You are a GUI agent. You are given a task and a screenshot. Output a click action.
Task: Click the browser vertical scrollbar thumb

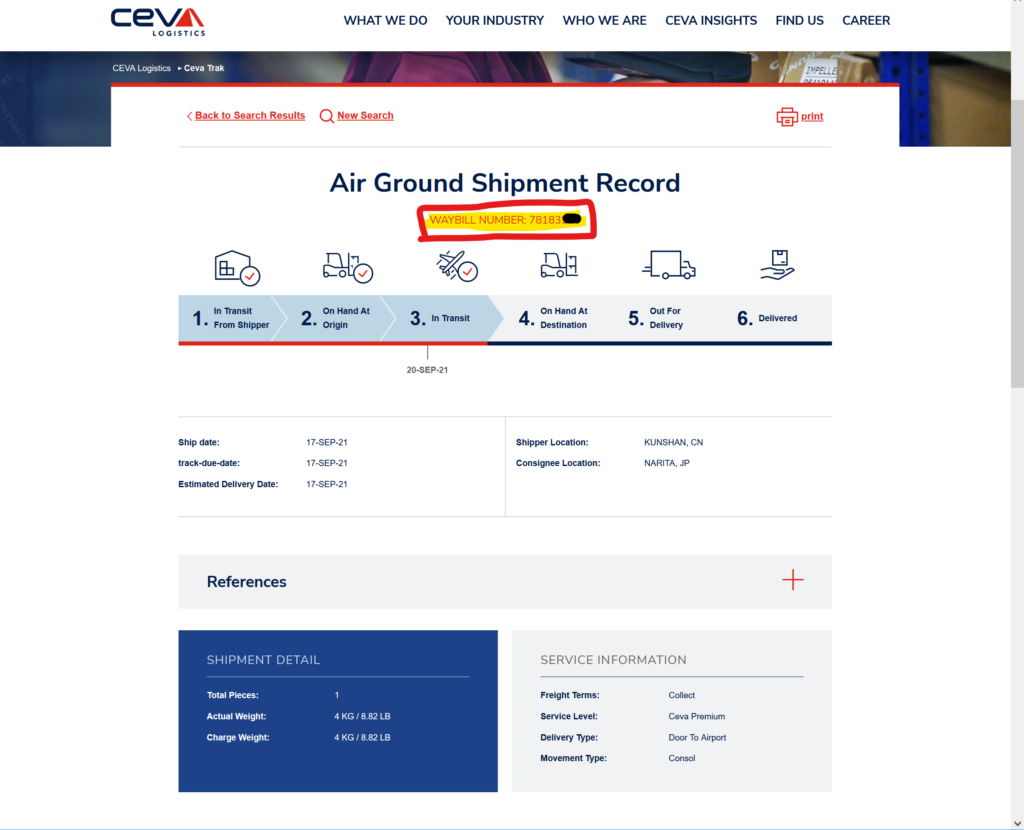pyautogui.click(x=1017, y=244)
